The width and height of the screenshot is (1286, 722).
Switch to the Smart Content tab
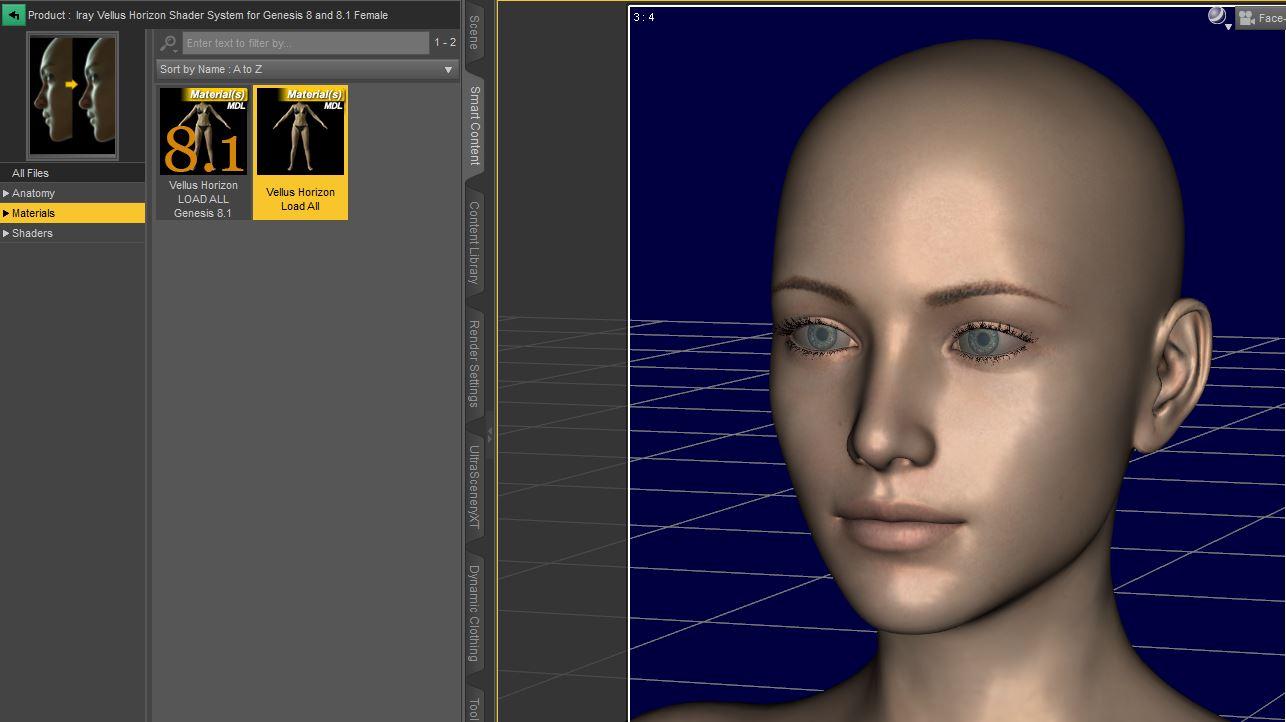click(474, 126)
